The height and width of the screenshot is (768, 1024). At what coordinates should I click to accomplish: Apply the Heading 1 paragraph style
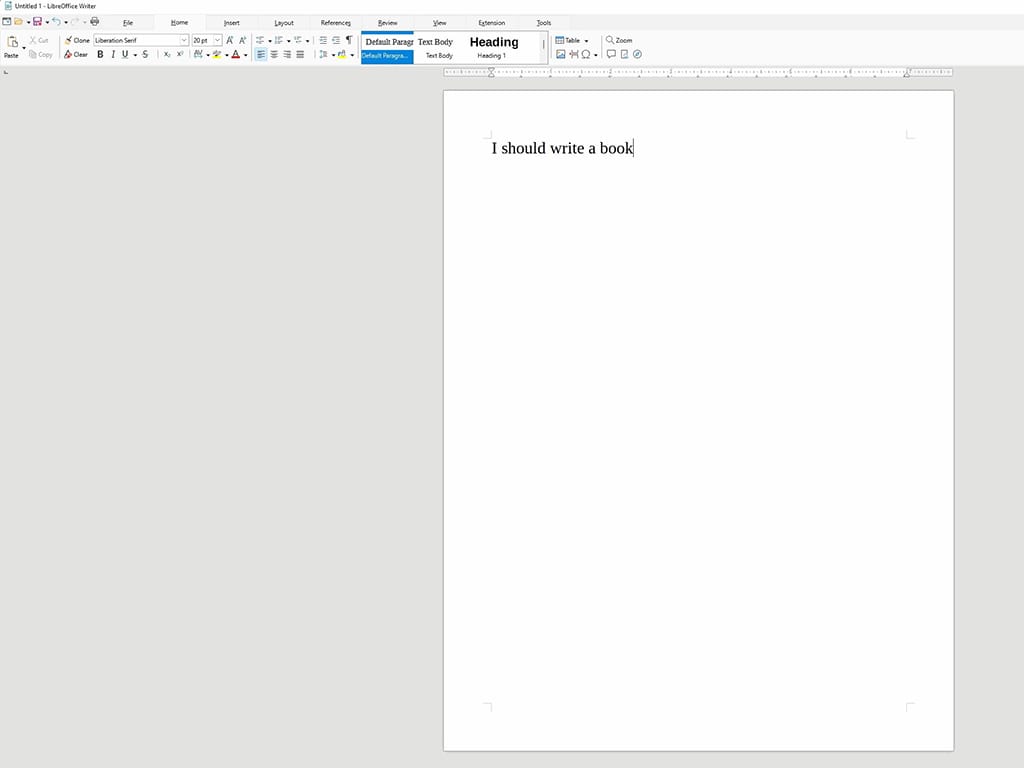tap(494, 47)
